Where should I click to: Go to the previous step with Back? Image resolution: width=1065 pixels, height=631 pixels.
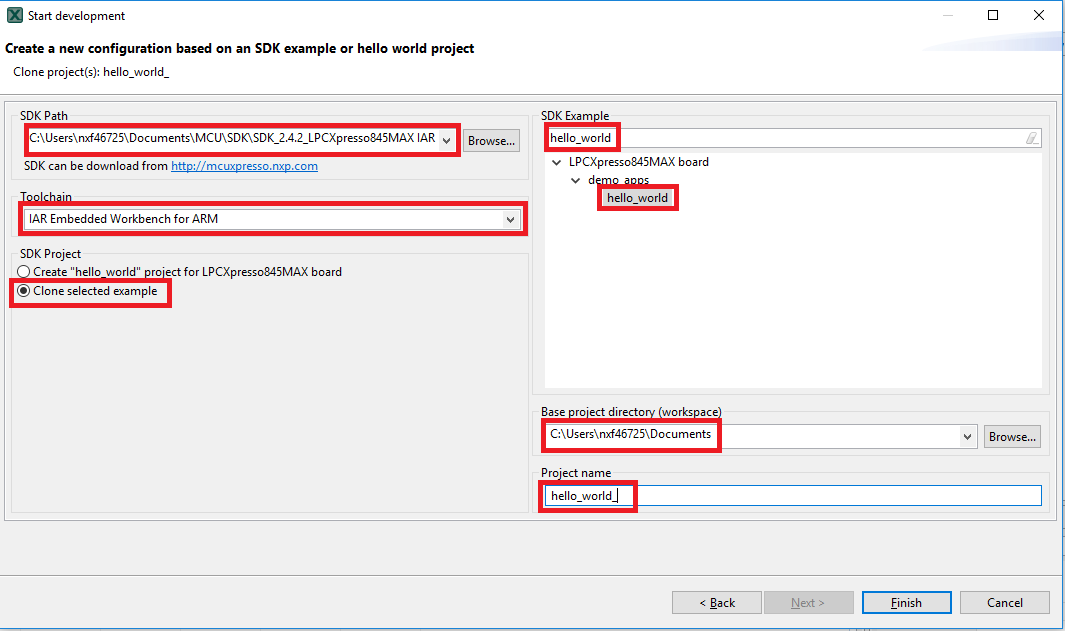pos(716,603)
